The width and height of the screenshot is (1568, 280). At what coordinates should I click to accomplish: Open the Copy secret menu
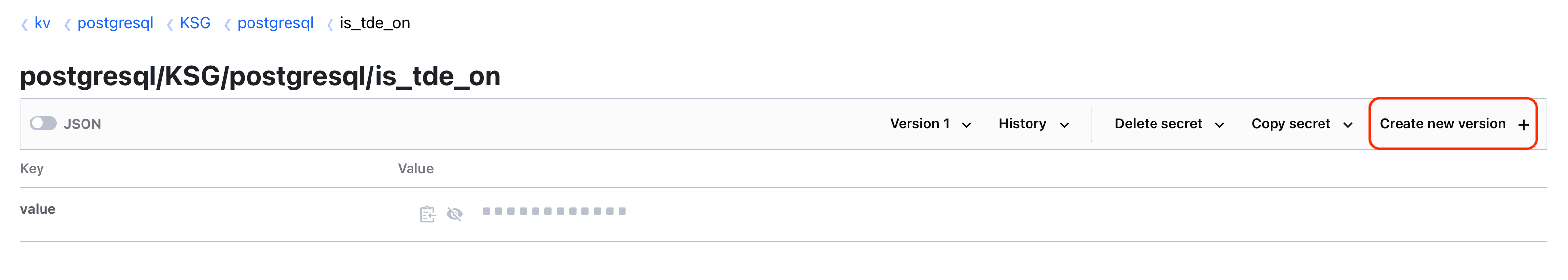pos(1301,124)
